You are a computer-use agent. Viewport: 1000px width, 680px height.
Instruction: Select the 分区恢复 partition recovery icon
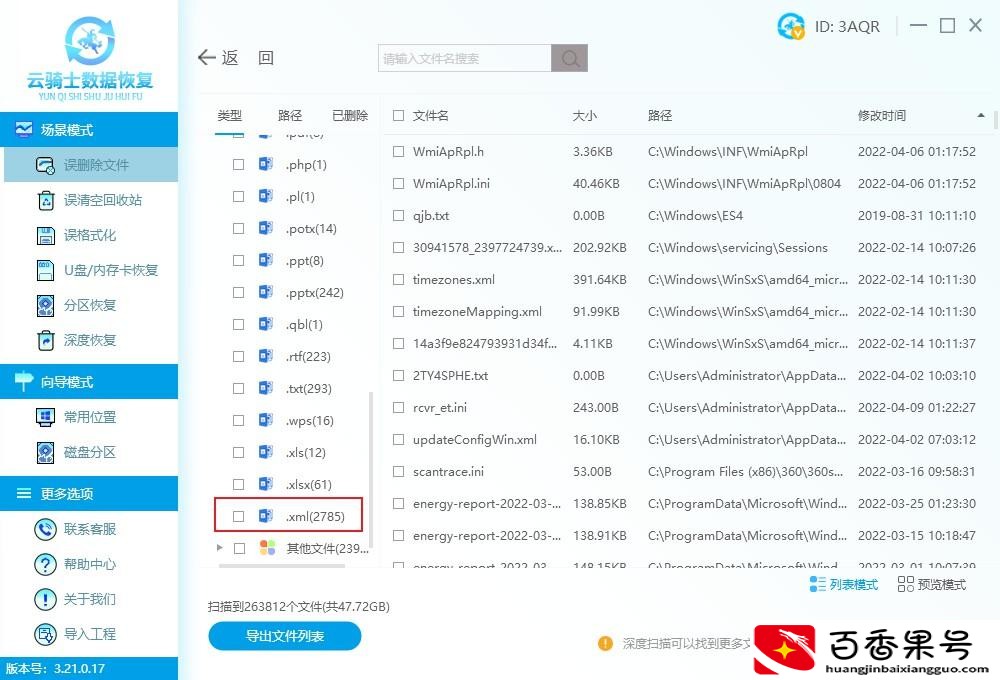tap(46, 306)
